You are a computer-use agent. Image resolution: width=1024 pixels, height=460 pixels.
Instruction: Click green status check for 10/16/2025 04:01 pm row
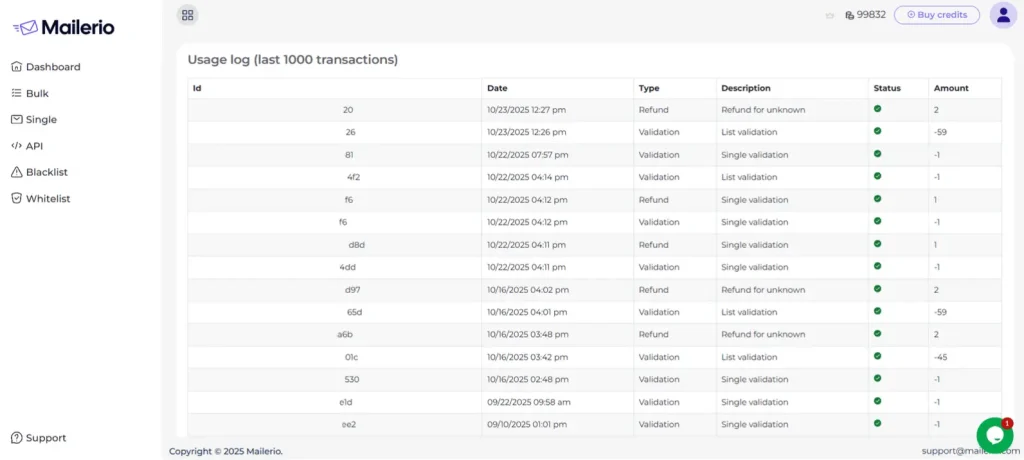[878, 310]
